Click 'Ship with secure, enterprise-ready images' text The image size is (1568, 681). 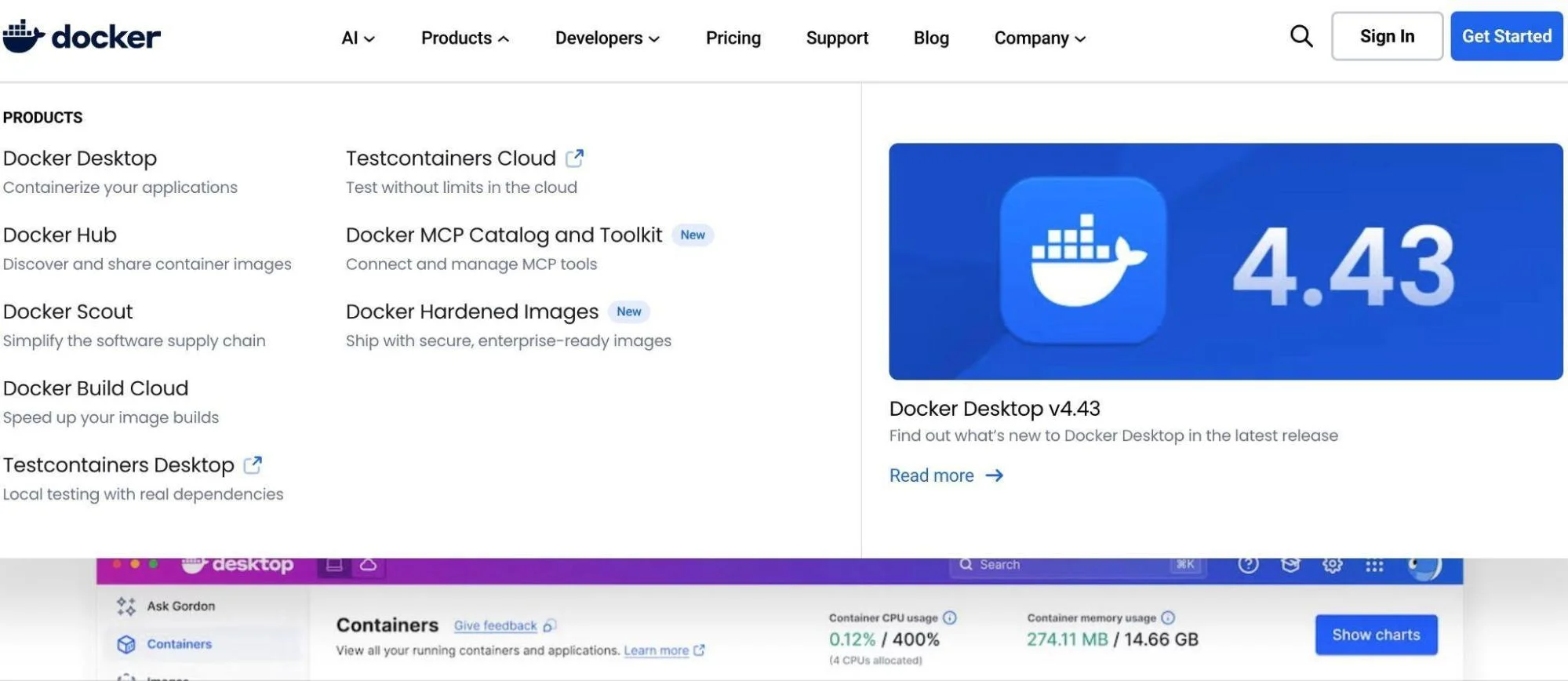(508, 341)
